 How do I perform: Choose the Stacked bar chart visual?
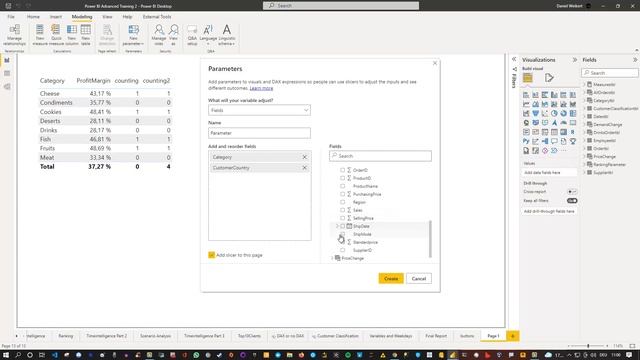pyautogui.click(x=526, y=95)
